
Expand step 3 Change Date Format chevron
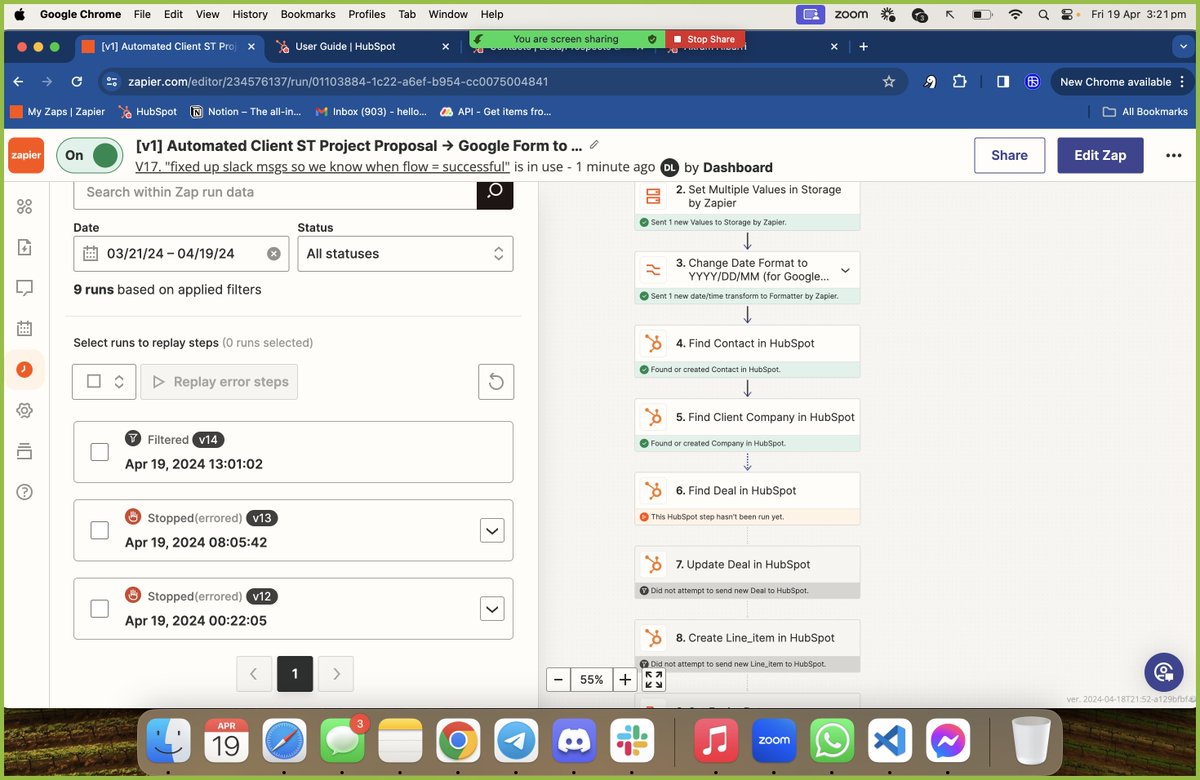click(845, 270)
